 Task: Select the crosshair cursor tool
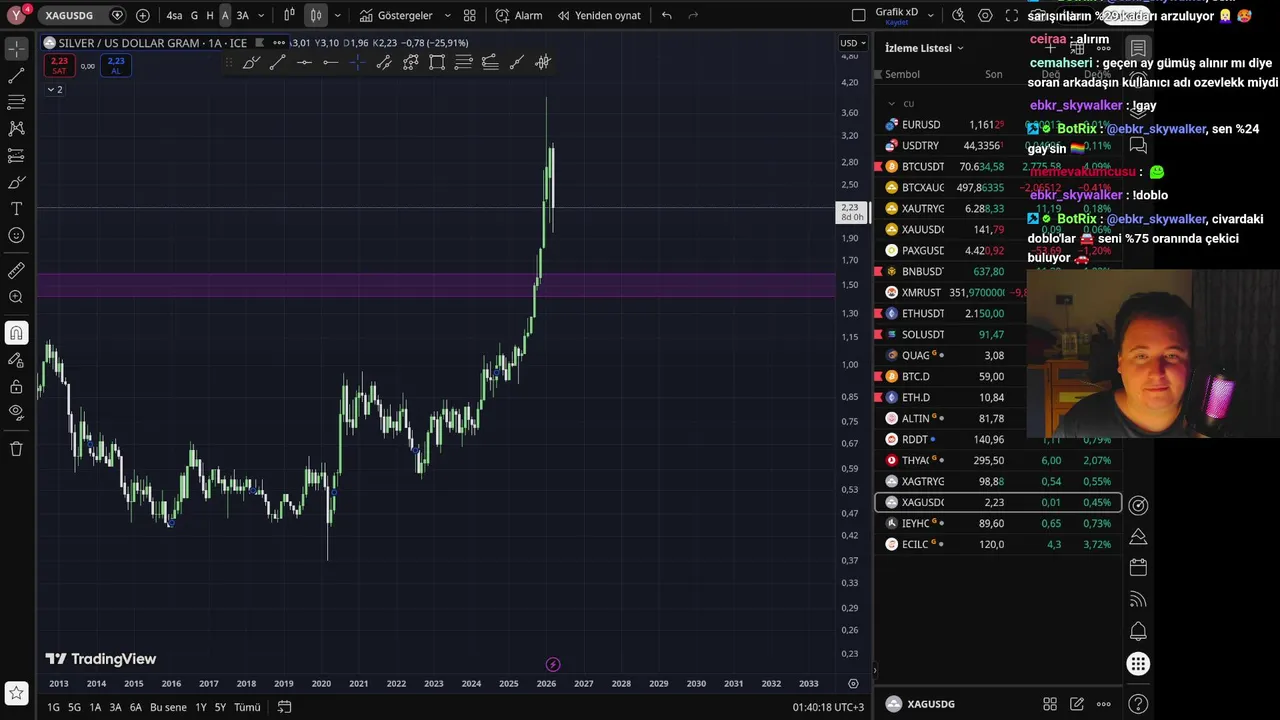[16, 48]
